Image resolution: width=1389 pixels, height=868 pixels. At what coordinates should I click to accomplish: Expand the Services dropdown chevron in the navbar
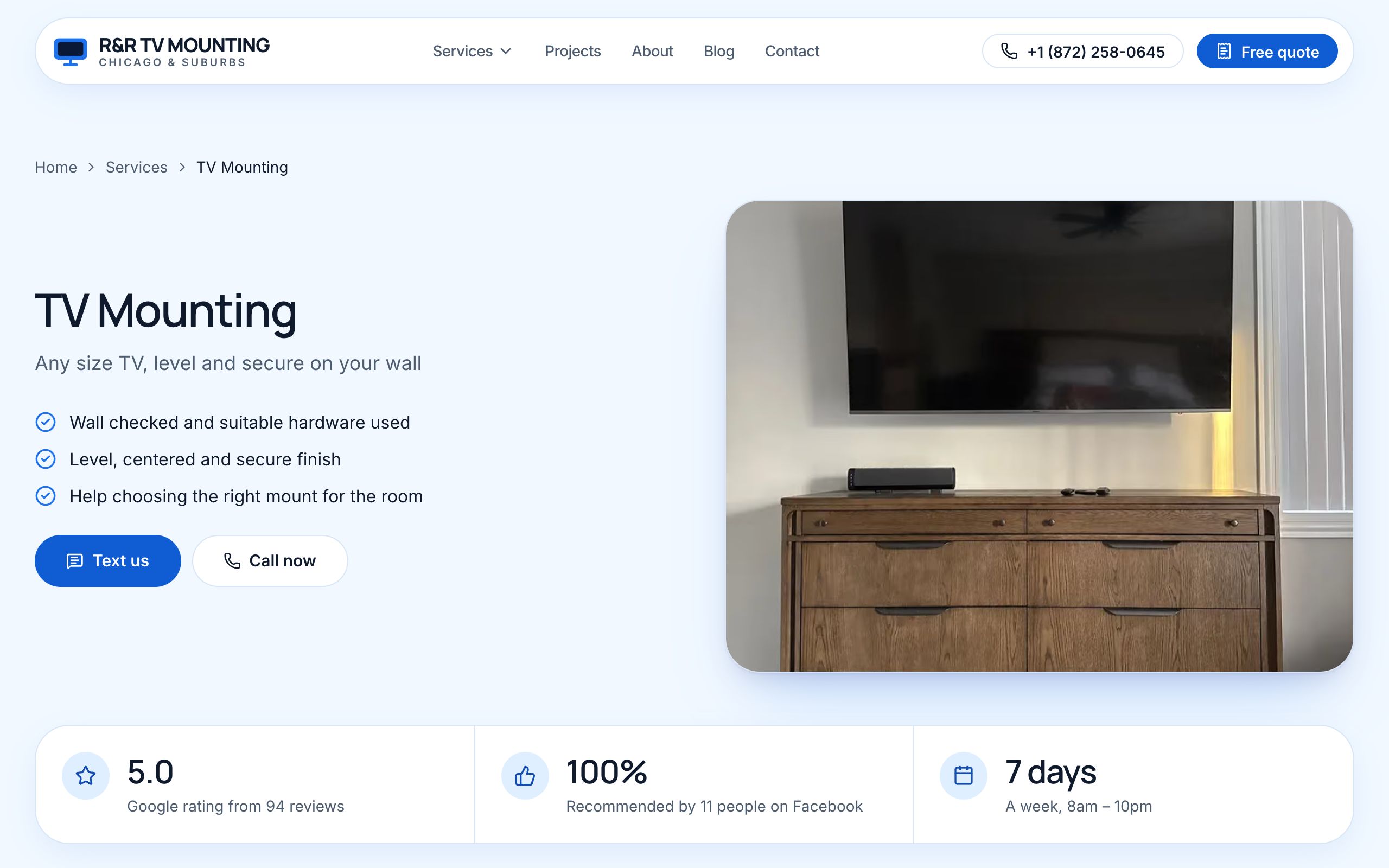pos(506,51)
